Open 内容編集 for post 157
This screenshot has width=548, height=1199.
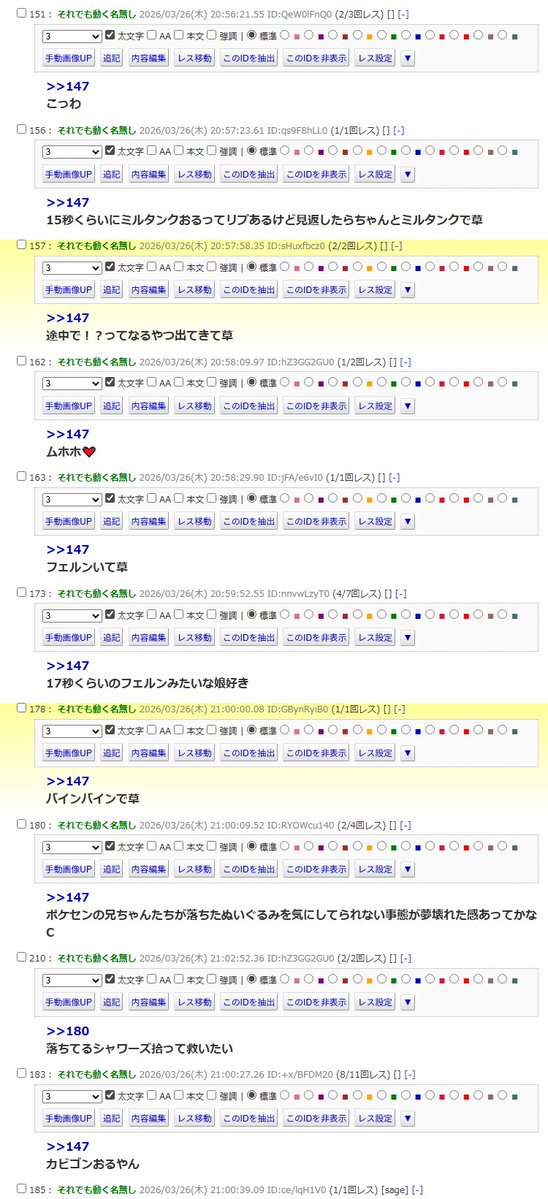click(148, 290)
